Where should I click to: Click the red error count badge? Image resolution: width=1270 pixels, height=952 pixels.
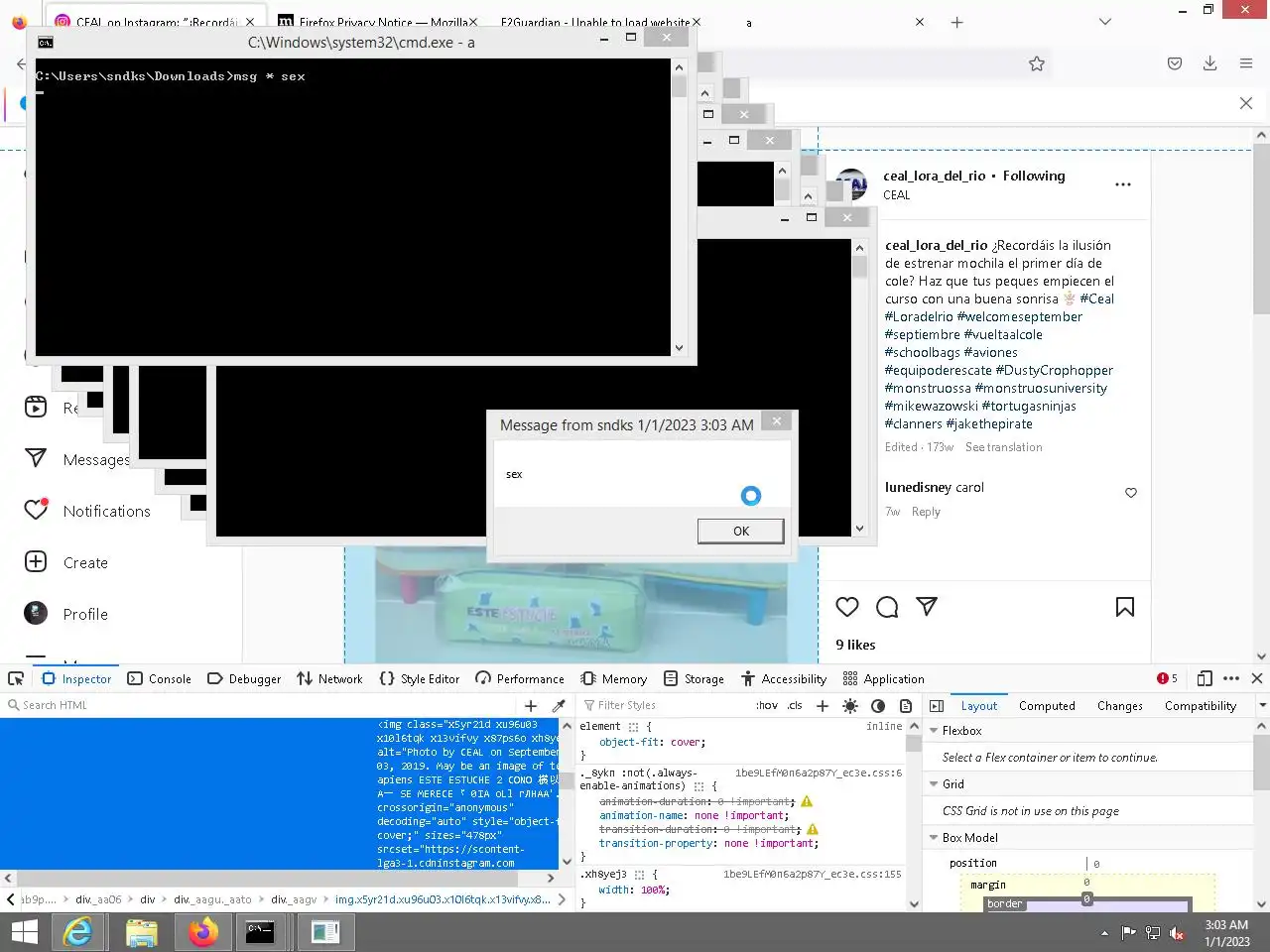(1167, 679)
